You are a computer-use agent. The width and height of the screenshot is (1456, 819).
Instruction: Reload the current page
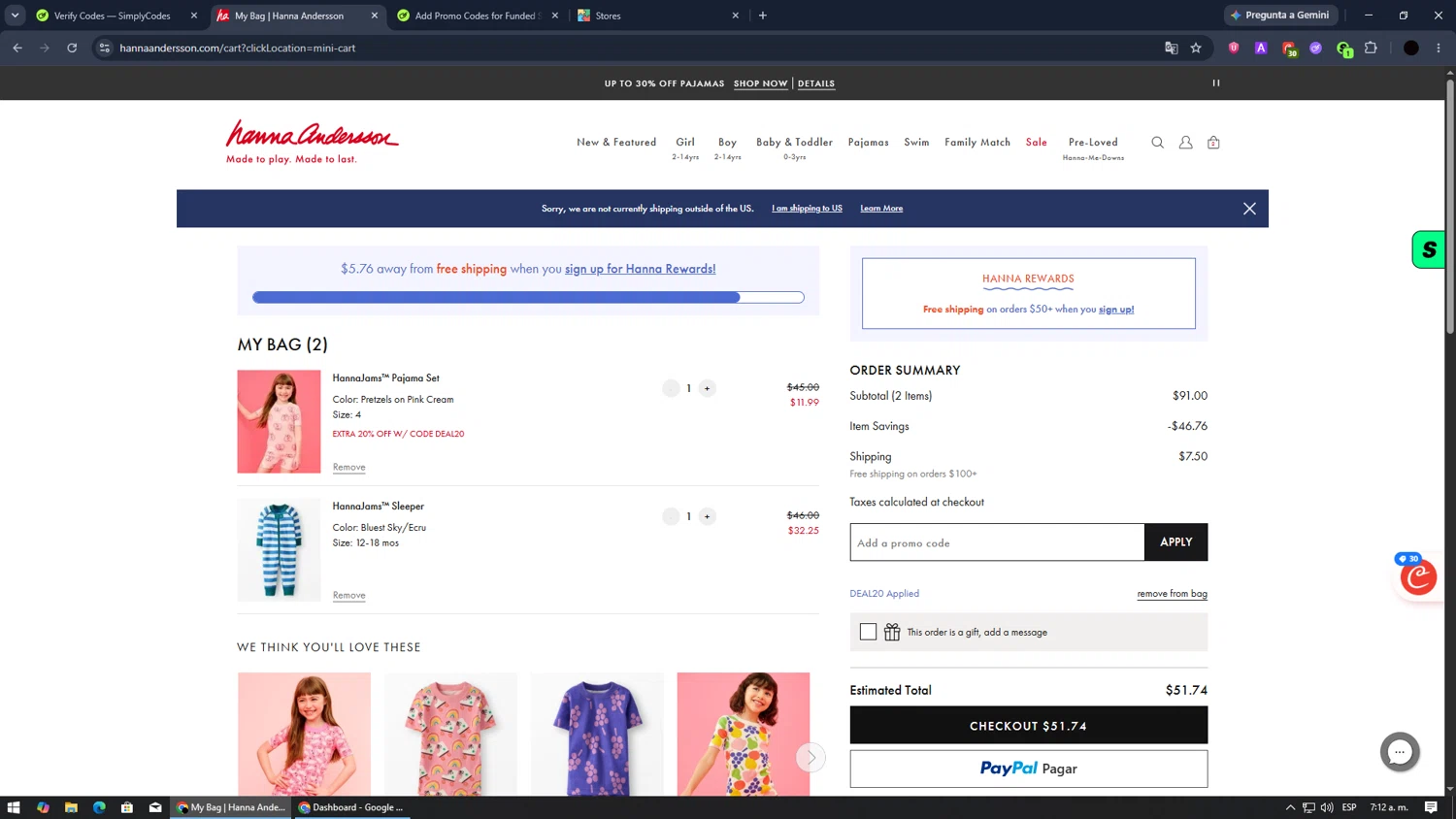(72, 48)
